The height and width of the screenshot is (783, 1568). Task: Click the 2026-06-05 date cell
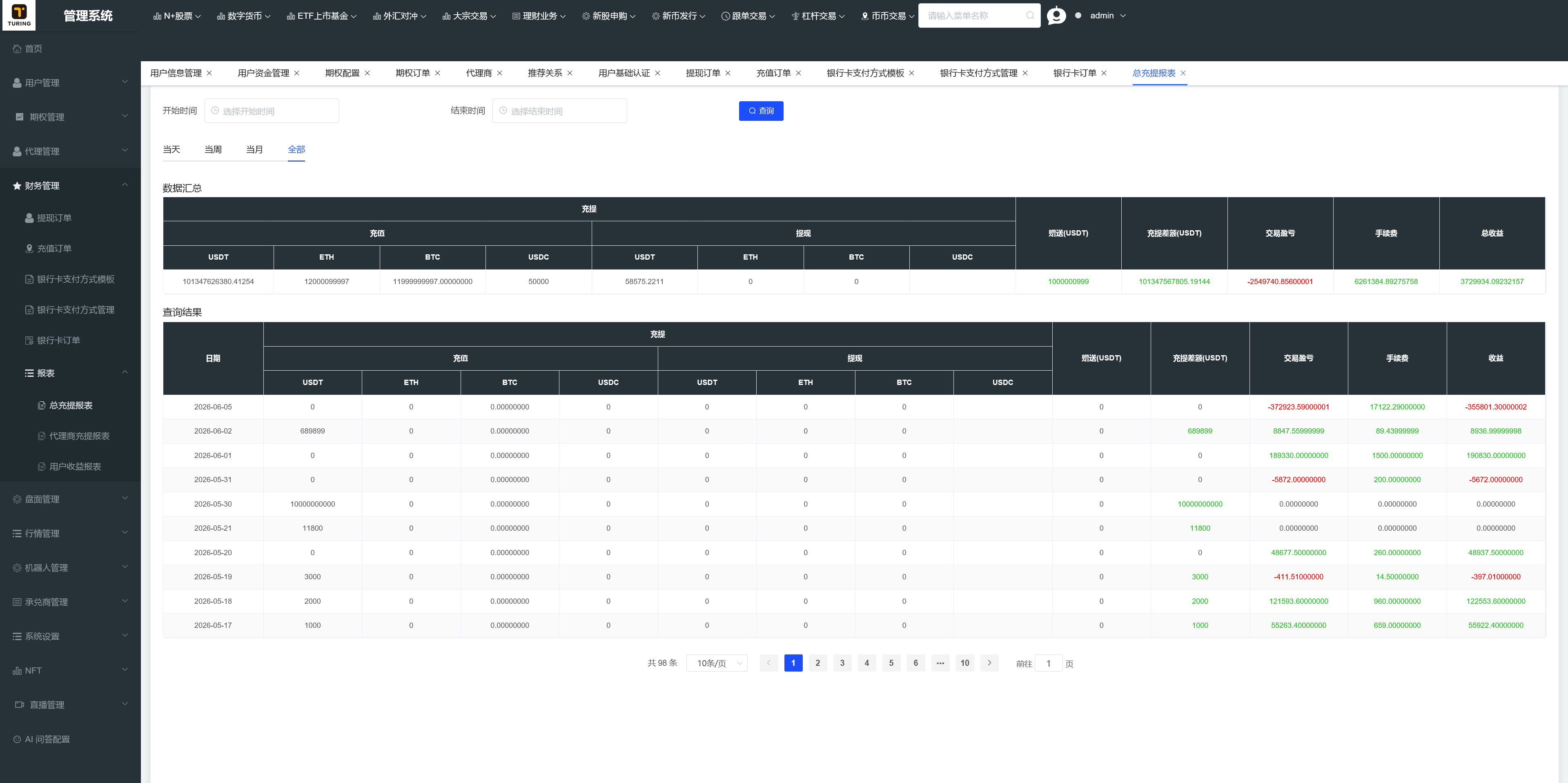click(213, 407)
